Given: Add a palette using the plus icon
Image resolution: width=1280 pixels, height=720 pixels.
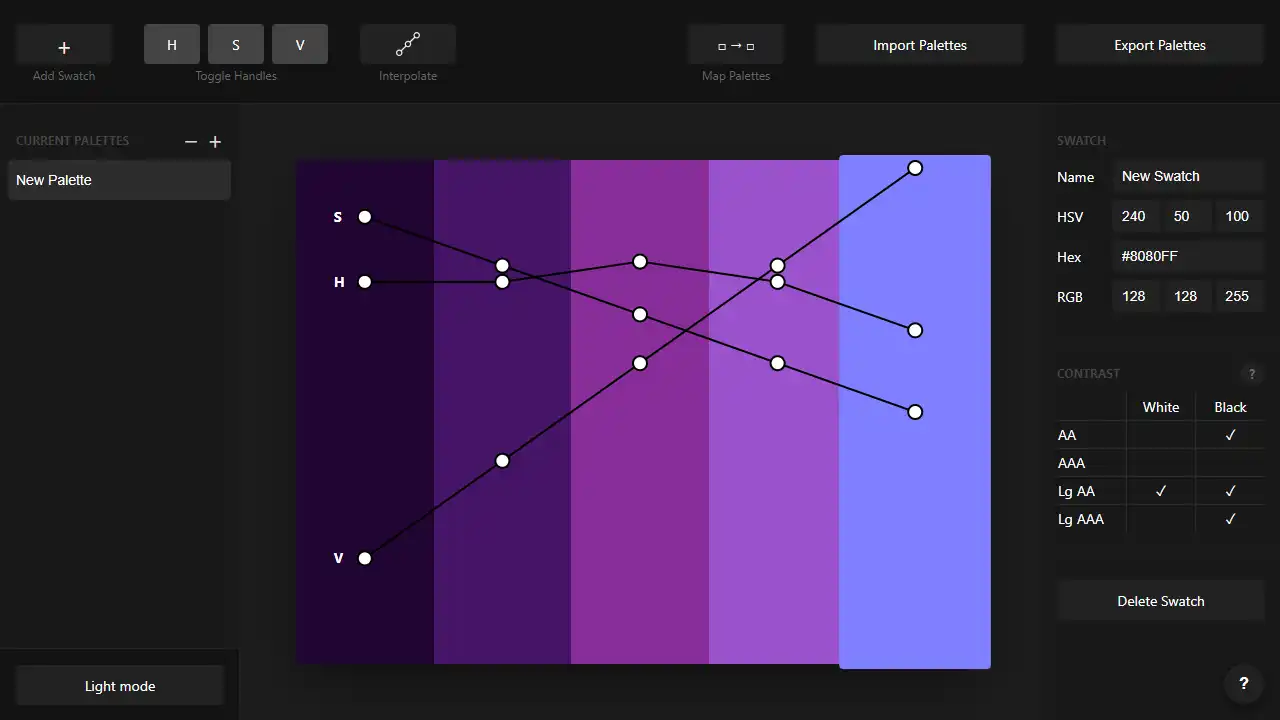Looking at the screenshot, I should (x=214, y=142).
